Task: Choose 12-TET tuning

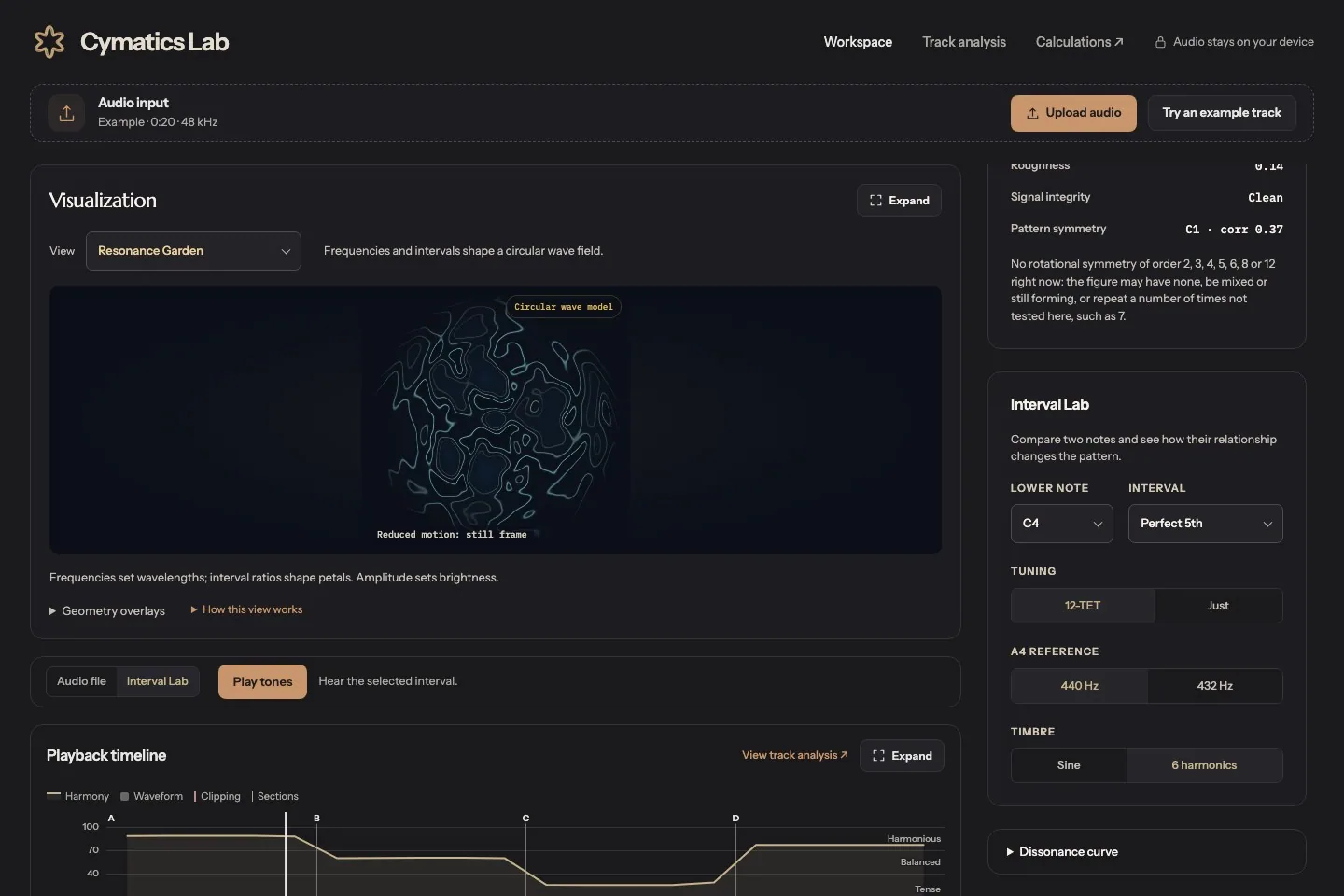Action: [x=1083, y=606]
